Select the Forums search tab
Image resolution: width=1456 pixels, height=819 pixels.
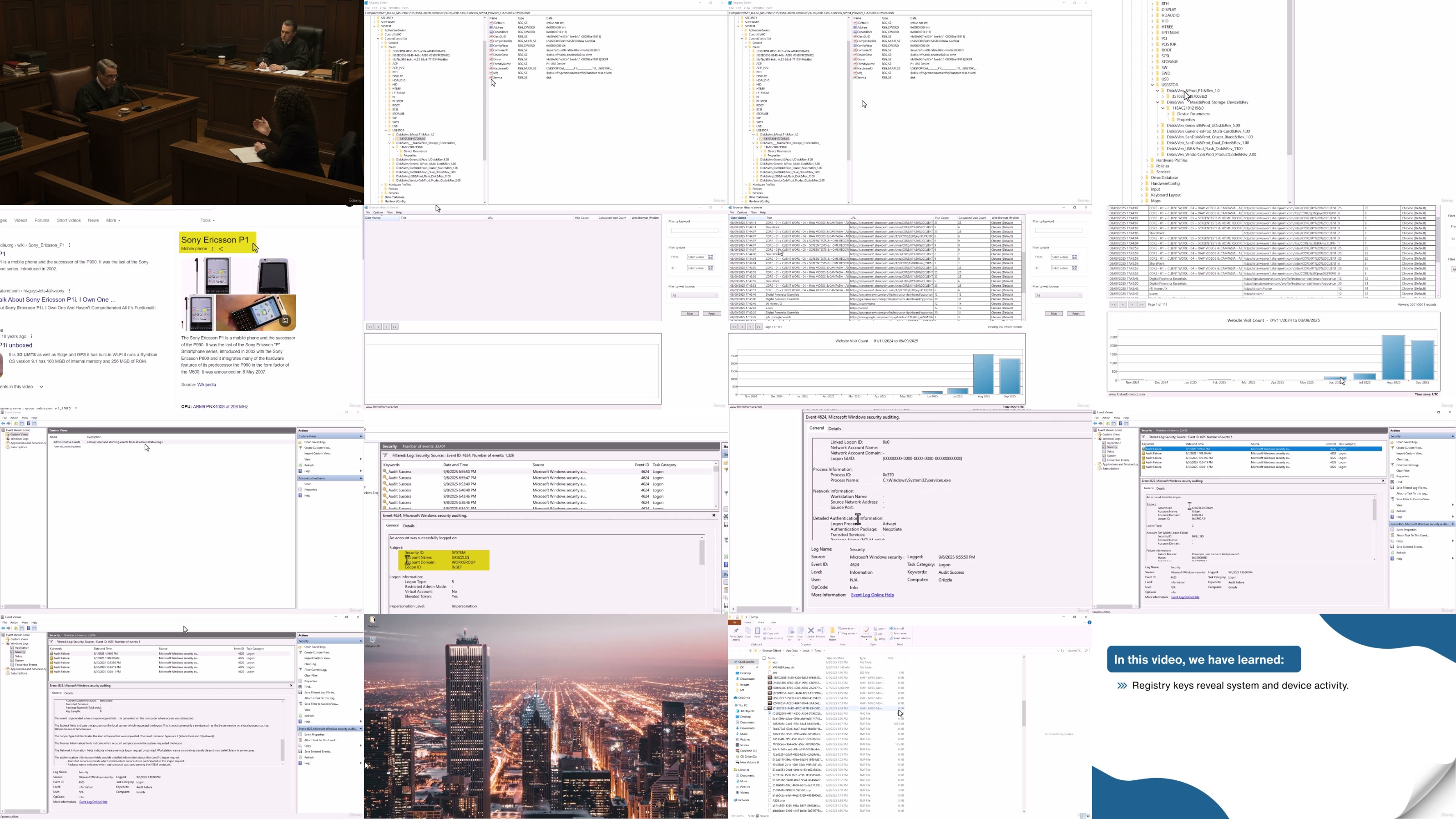[x=42, y=220]
